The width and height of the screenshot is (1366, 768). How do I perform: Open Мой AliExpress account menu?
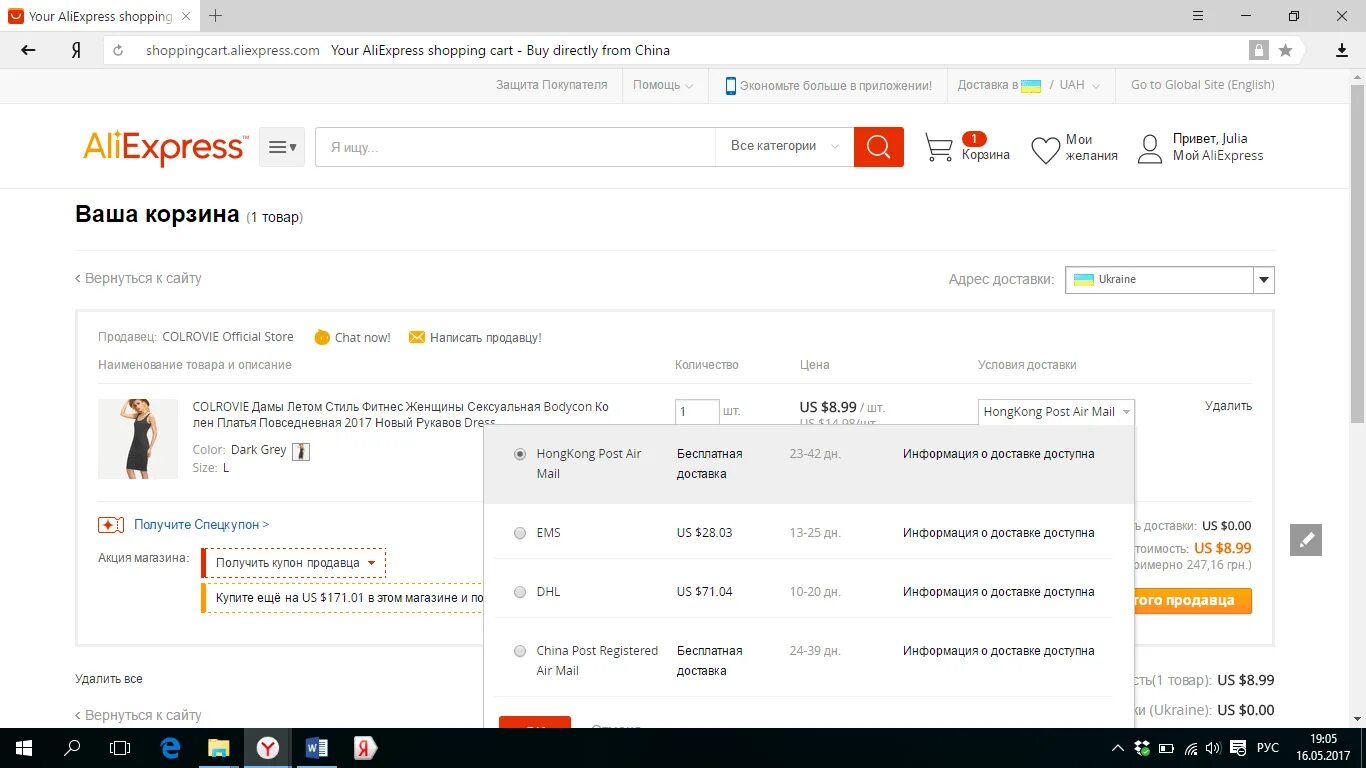(x=1218, y=155)
